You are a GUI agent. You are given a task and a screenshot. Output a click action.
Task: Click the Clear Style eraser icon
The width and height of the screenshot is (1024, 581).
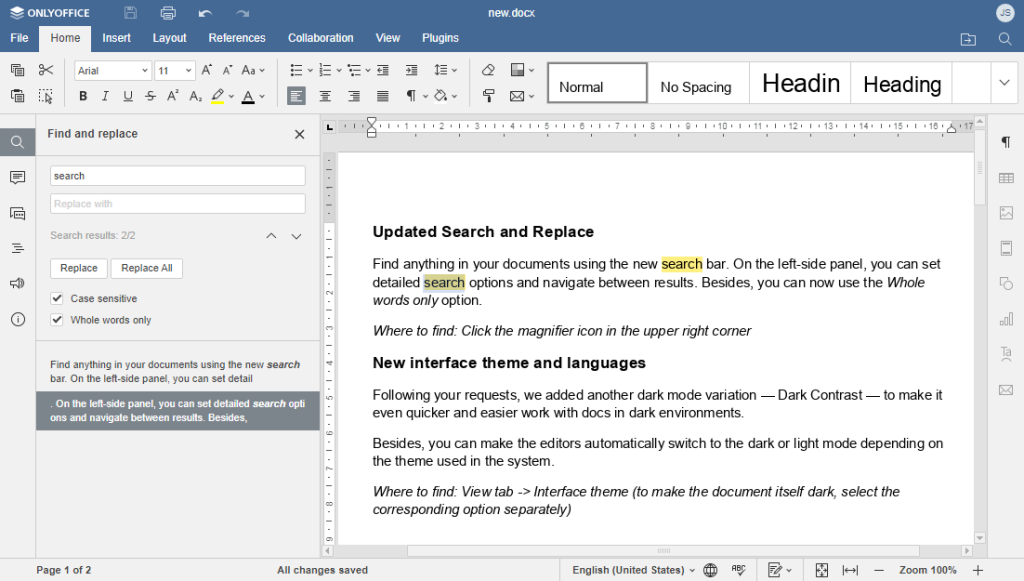[x=489, y=69]
